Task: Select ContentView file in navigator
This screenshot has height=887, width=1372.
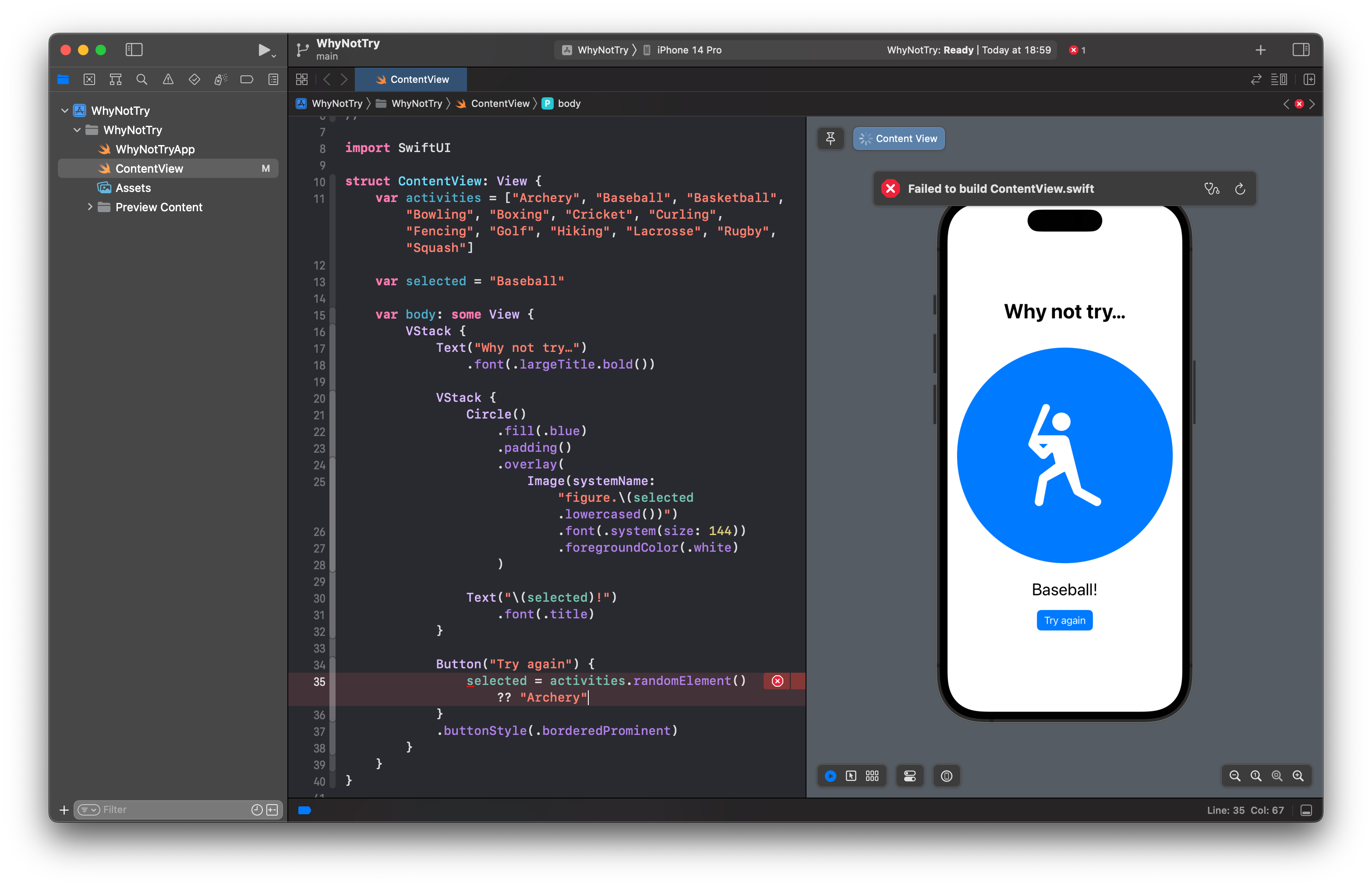Action: coord(168,169)
